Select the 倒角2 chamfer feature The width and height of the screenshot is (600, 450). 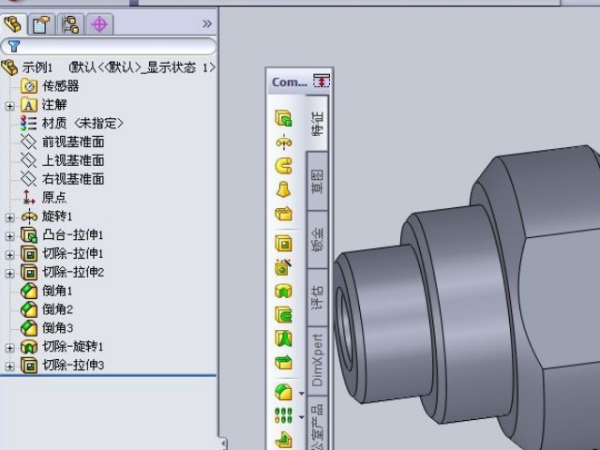point(57,309)
